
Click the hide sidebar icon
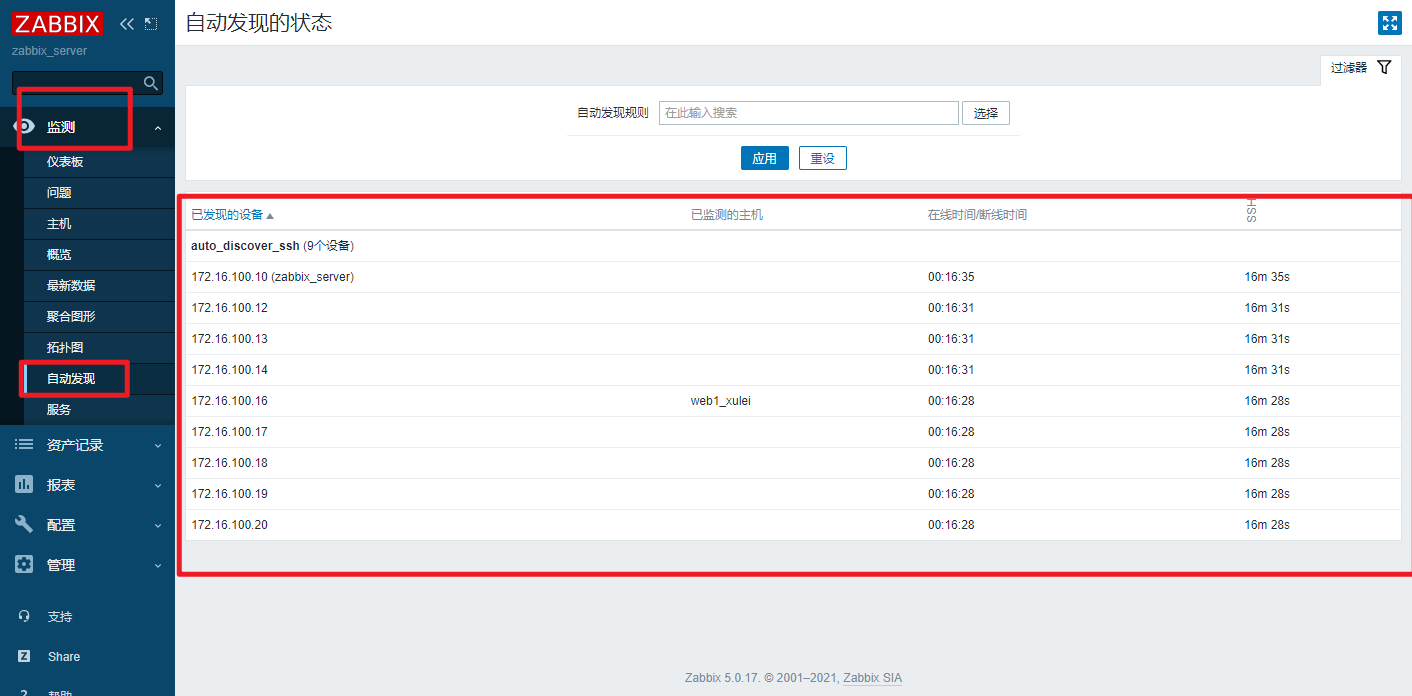(151, 24)
